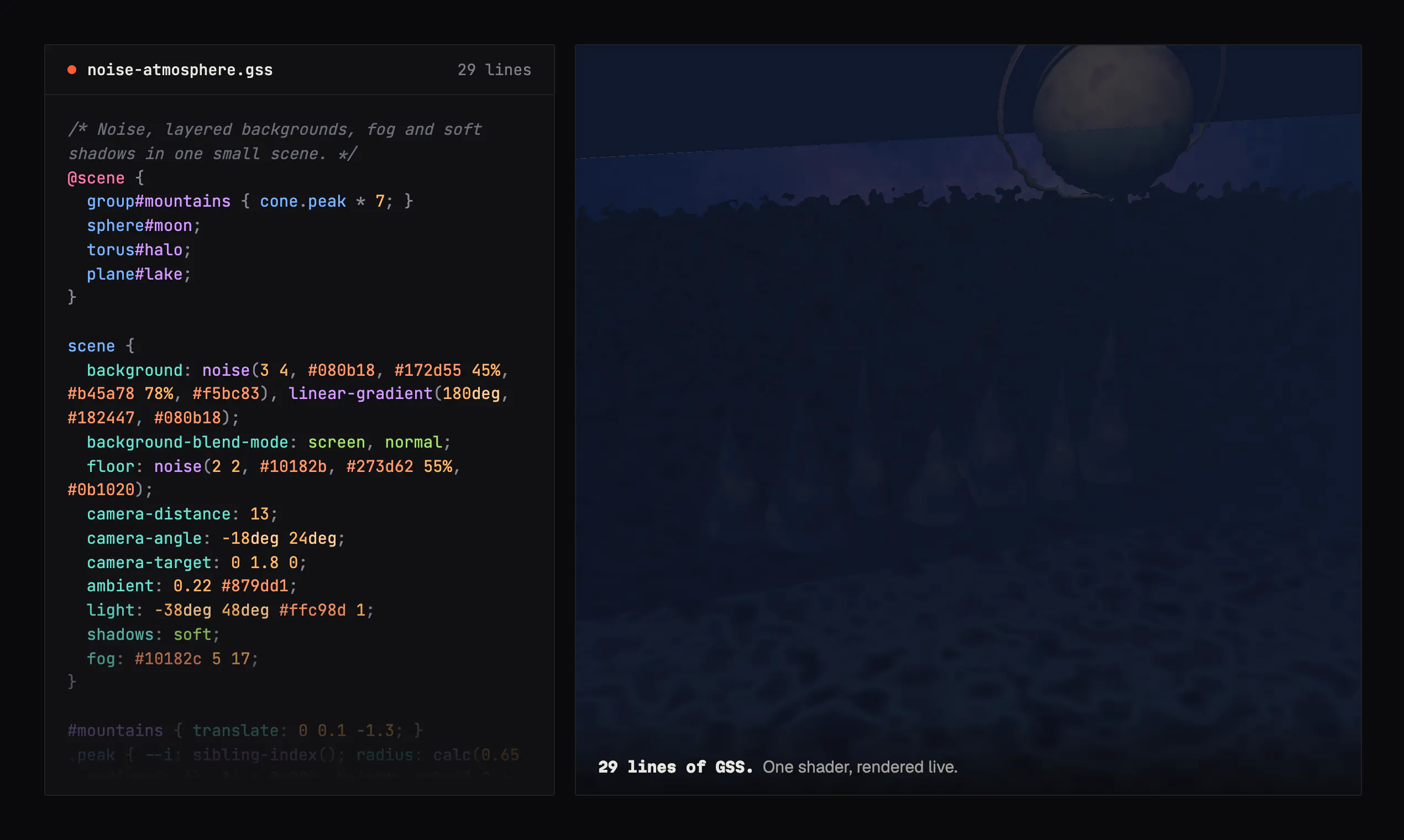Click the '#10182c' fog color value
The height and width of the screenshot is (840, 1404).
[x=168, y=659]
